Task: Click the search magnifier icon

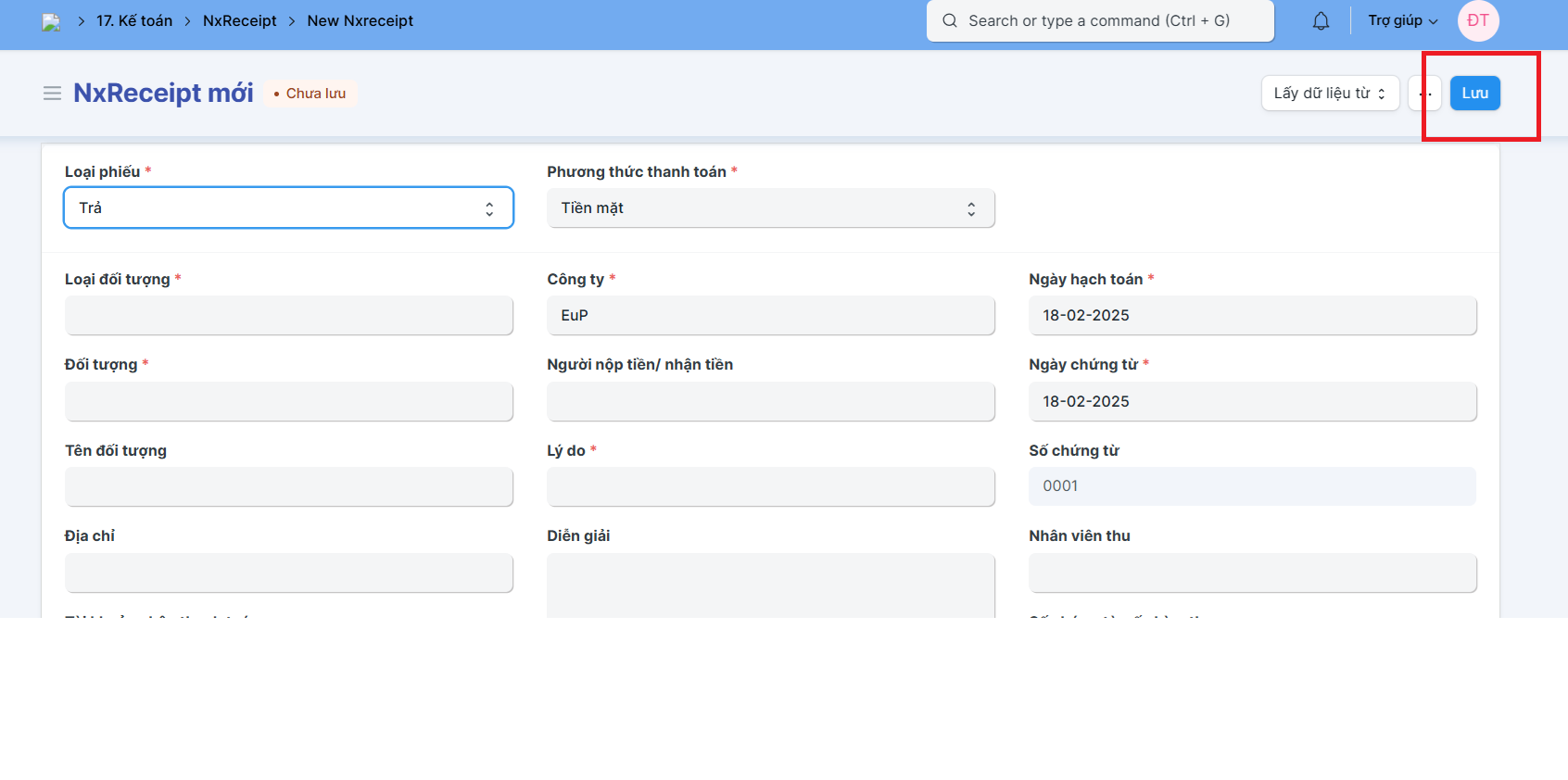Action: [949, 21]
